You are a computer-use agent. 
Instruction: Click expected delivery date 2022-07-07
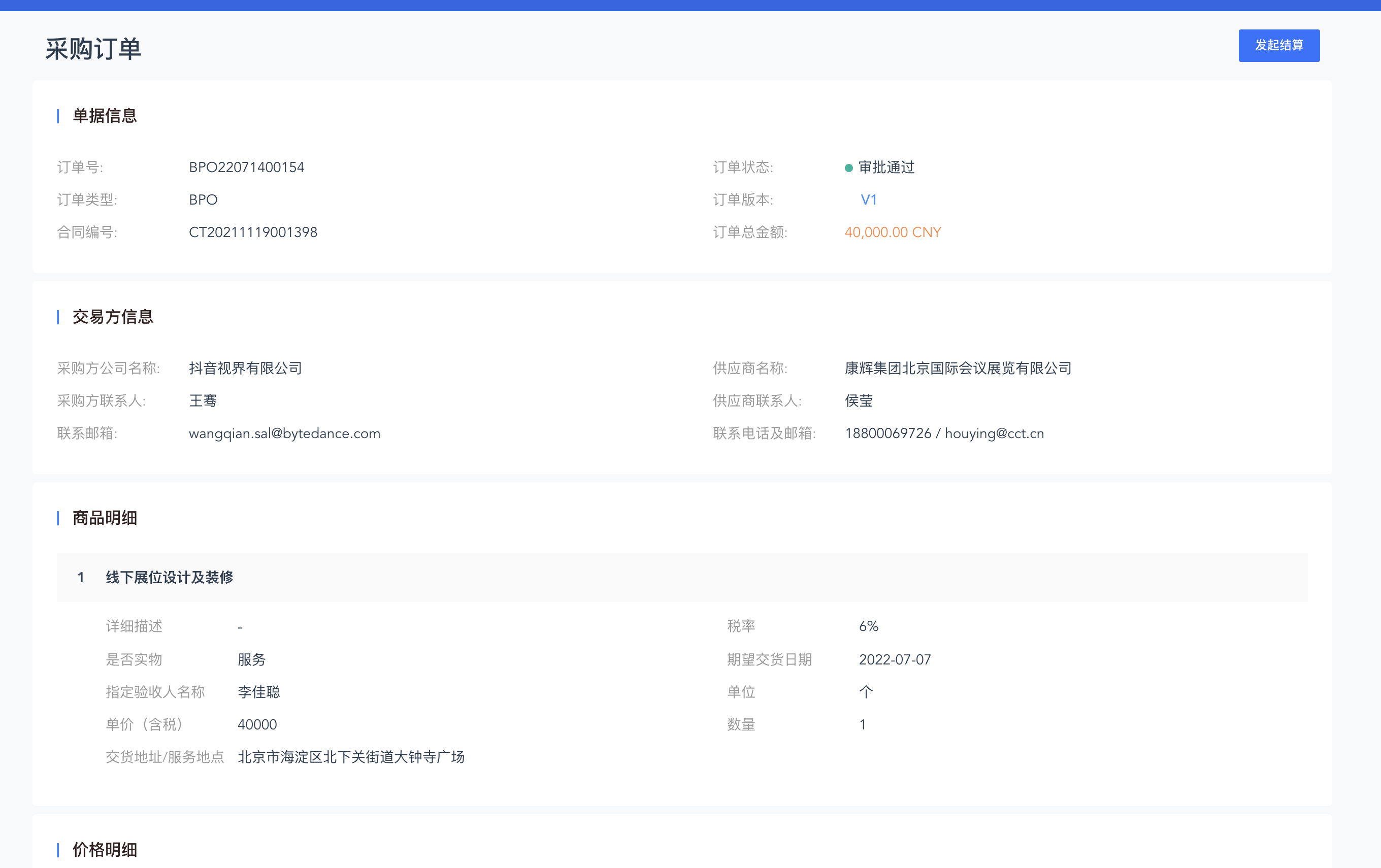pos(895,659)
